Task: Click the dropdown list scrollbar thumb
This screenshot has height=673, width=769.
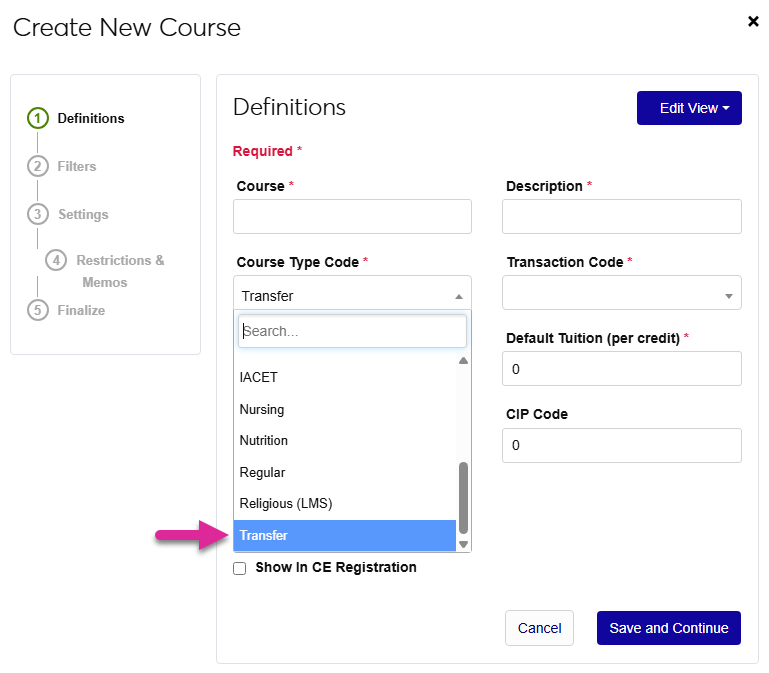Action: pos(463,497)
